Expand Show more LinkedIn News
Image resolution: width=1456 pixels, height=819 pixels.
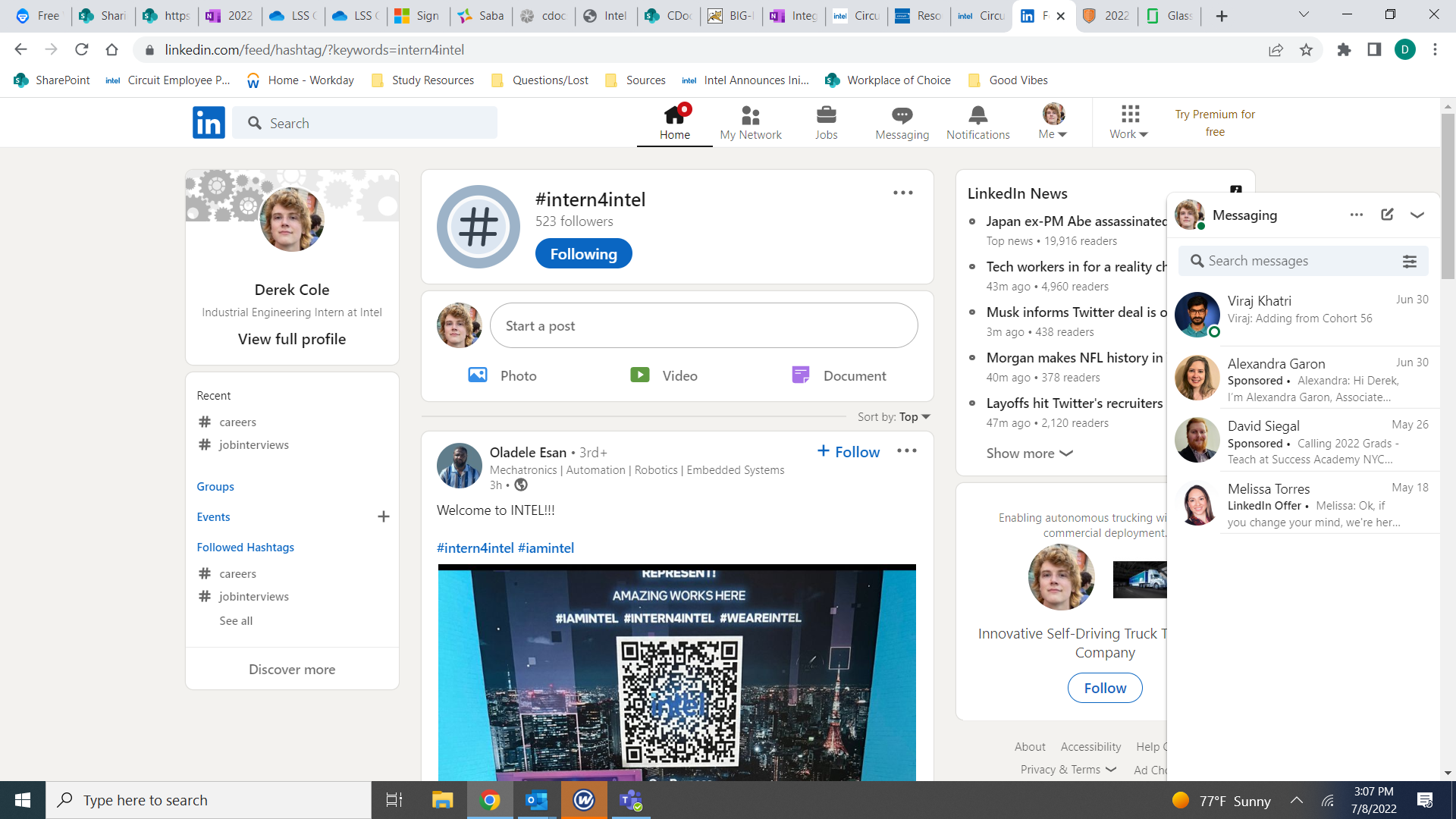(x=1029, y=453)
